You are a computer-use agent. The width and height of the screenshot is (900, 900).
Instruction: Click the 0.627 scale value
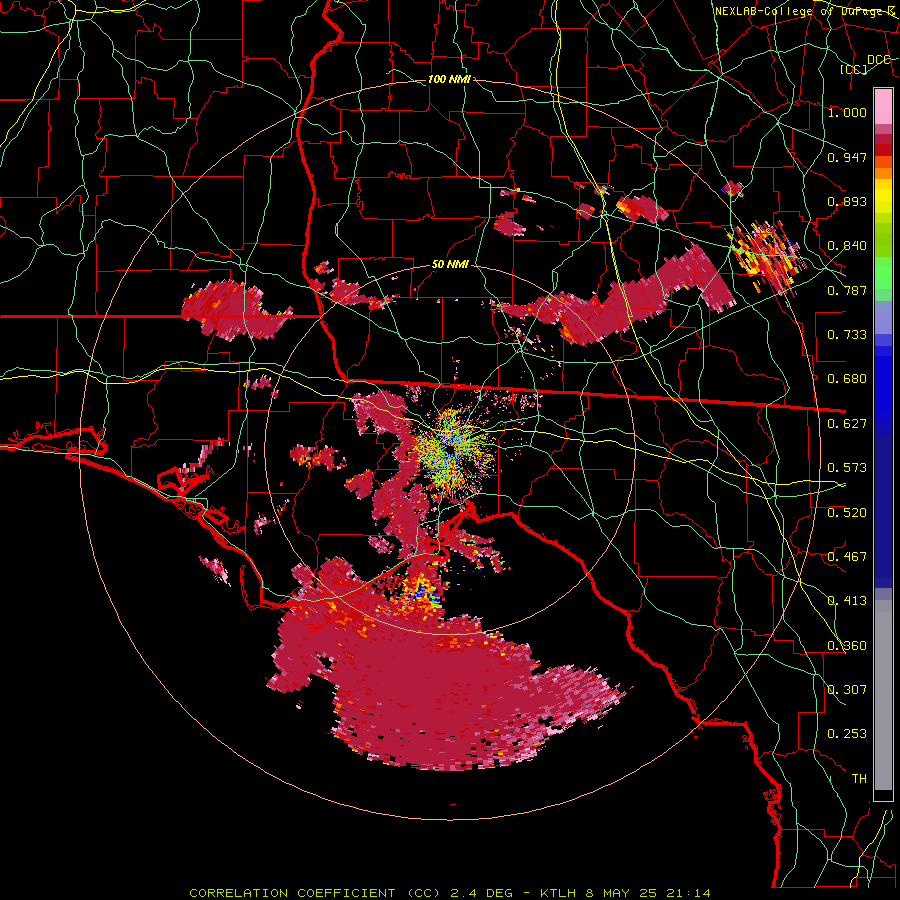click(x=847, y=423)
